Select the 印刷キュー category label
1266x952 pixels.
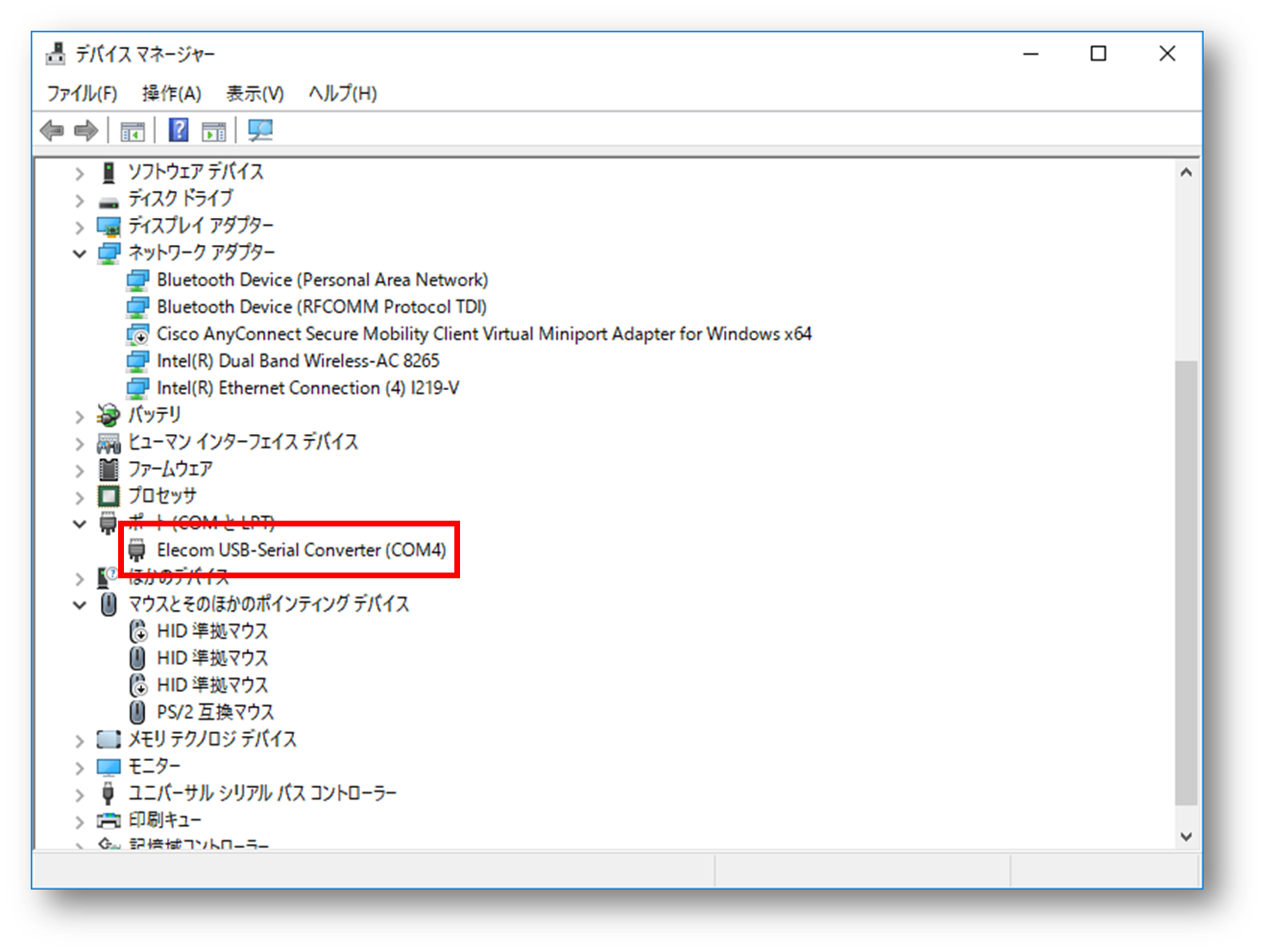(x=165, y=819)
